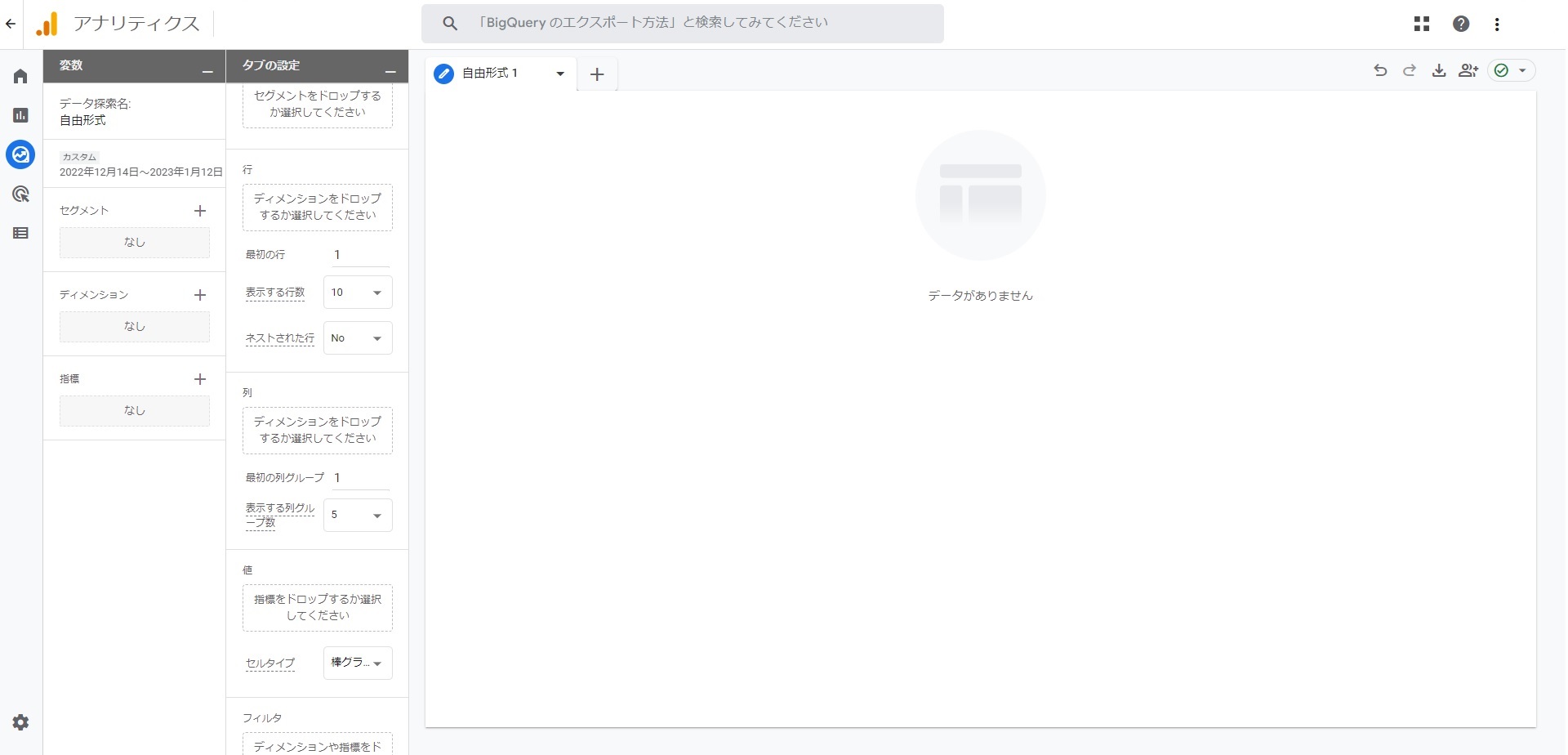Click the undo arrow icon
1568x755 pixels.
tap(1380, 70)
